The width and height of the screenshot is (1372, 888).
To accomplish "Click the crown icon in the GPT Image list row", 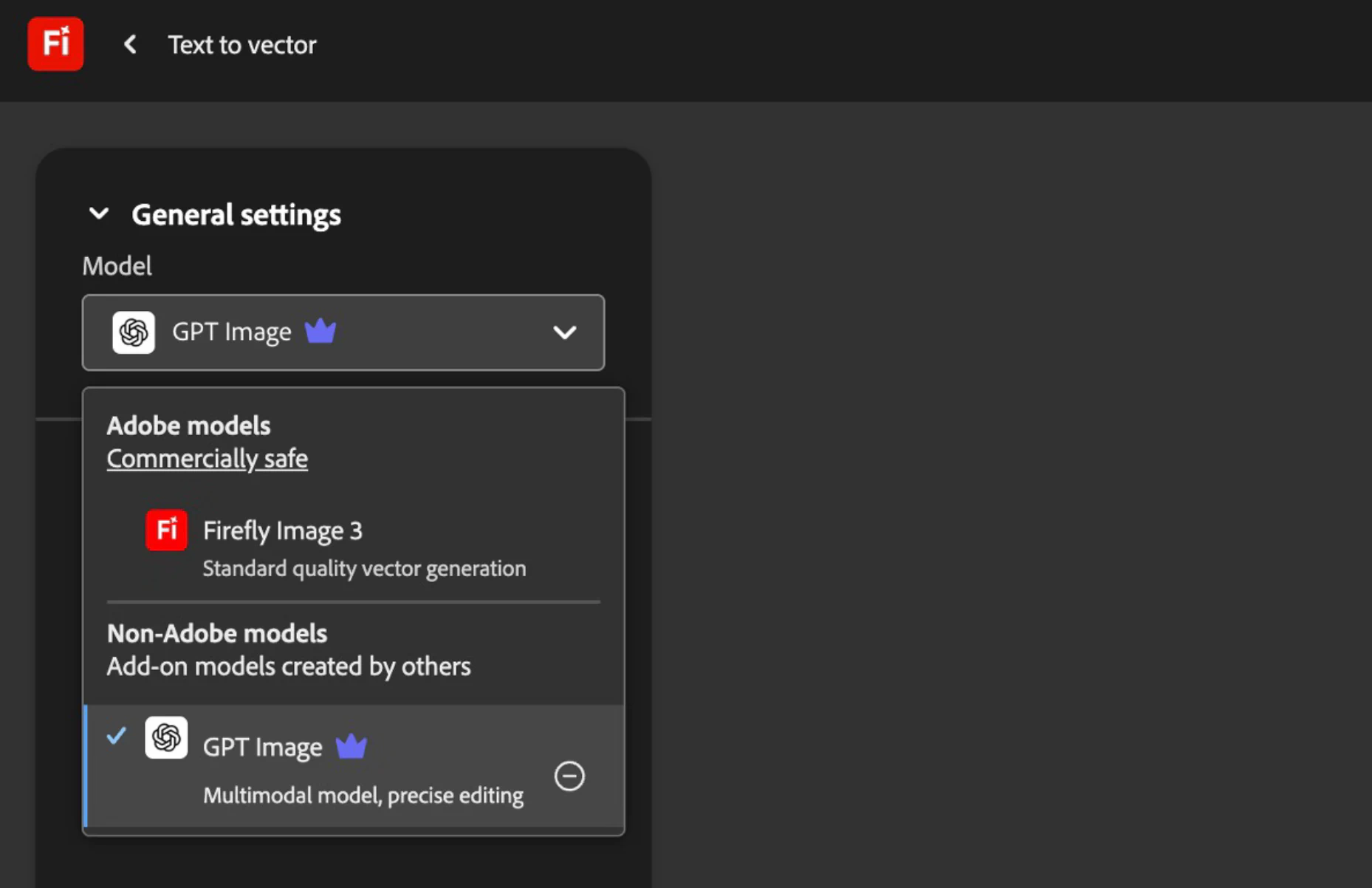I will [x=351, y=746].
